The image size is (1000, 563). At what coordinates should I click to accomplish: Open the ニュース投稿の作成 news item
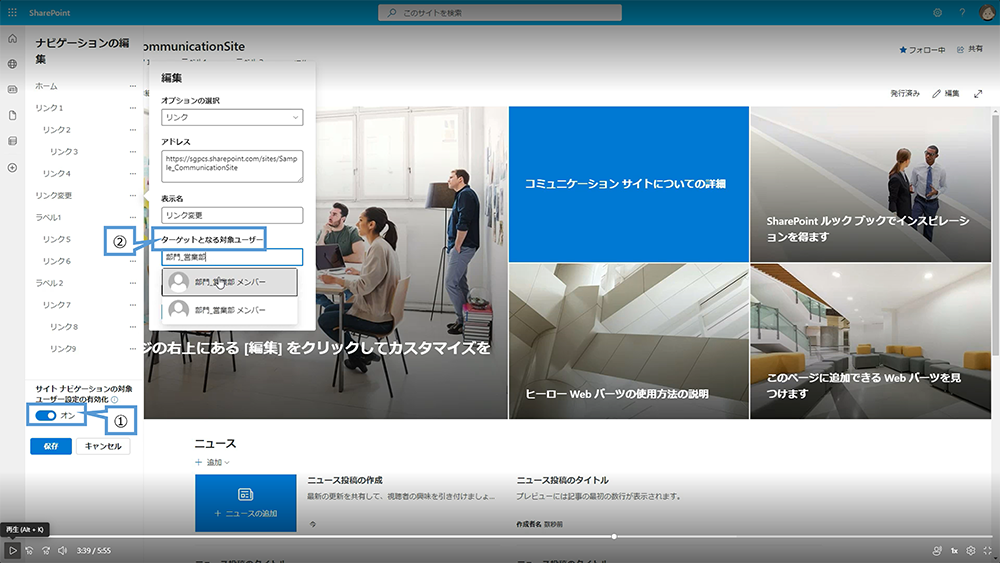pos(345,480)
